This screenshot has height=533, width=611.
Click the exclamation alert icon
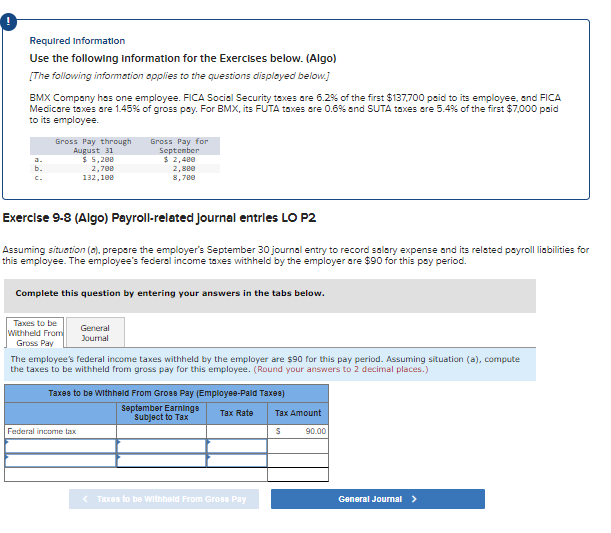[x=9, y=22]
